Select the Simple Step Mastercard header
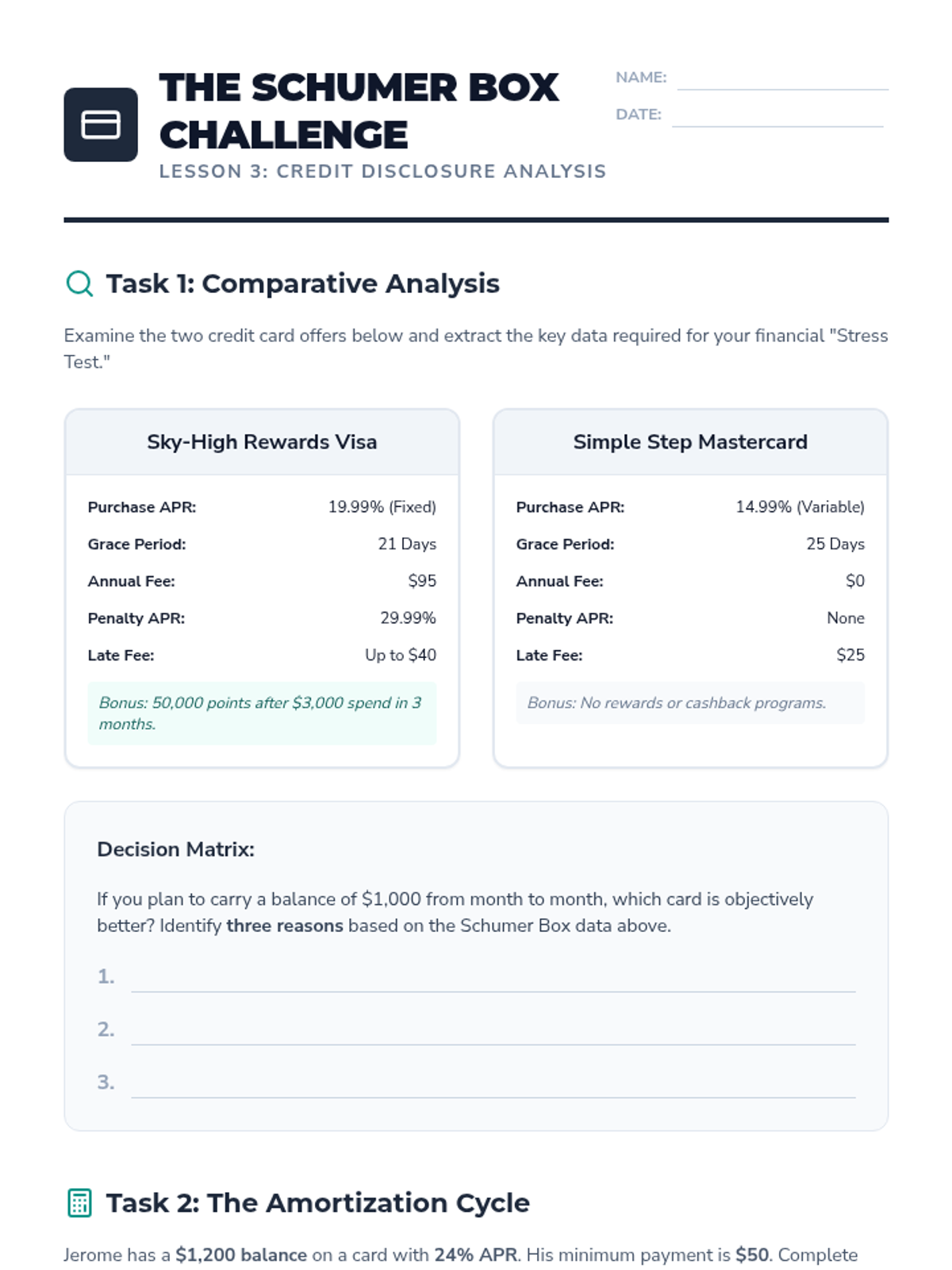This screenshot has height=1270, width=952. [x=690, y=442]
